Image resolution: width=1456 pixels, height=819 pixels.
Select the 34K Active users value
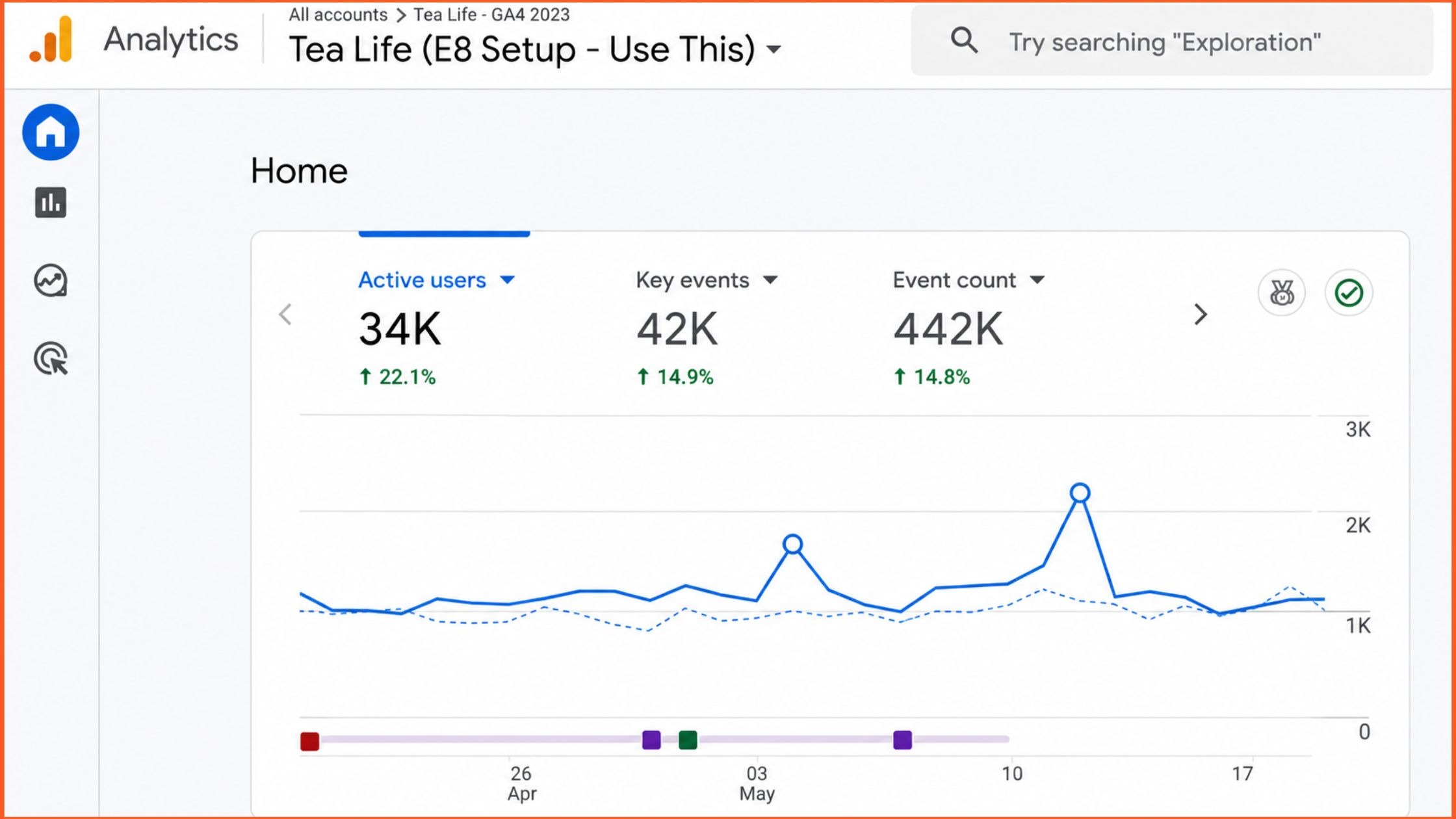[x=400, y=329]
